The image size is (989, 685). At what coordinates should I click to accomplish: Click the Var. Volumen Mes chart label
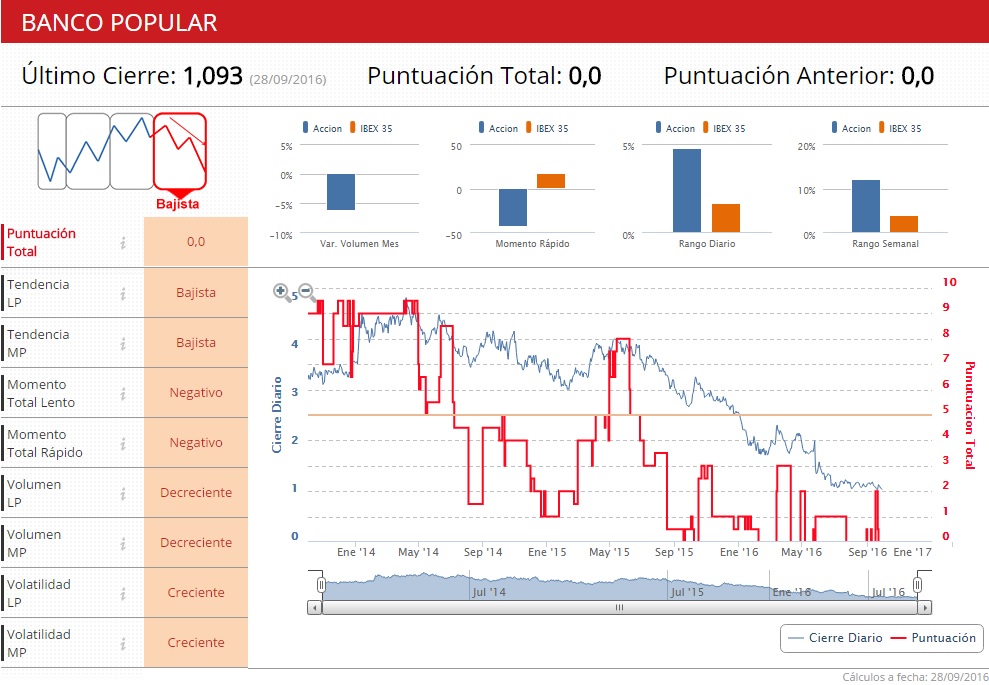click(359, 243)
